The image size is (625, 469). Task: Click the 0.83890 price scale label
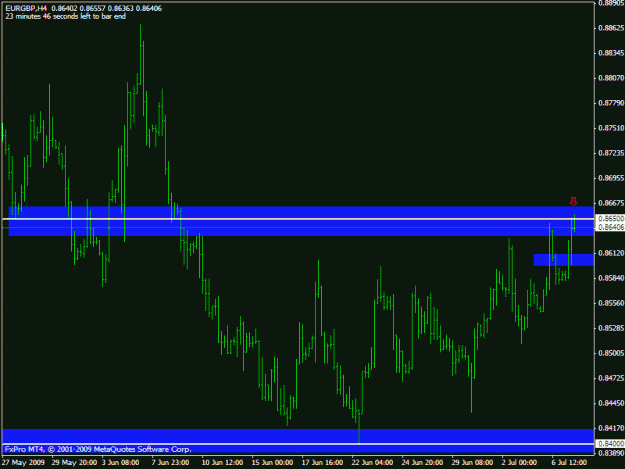coord(611,453)
